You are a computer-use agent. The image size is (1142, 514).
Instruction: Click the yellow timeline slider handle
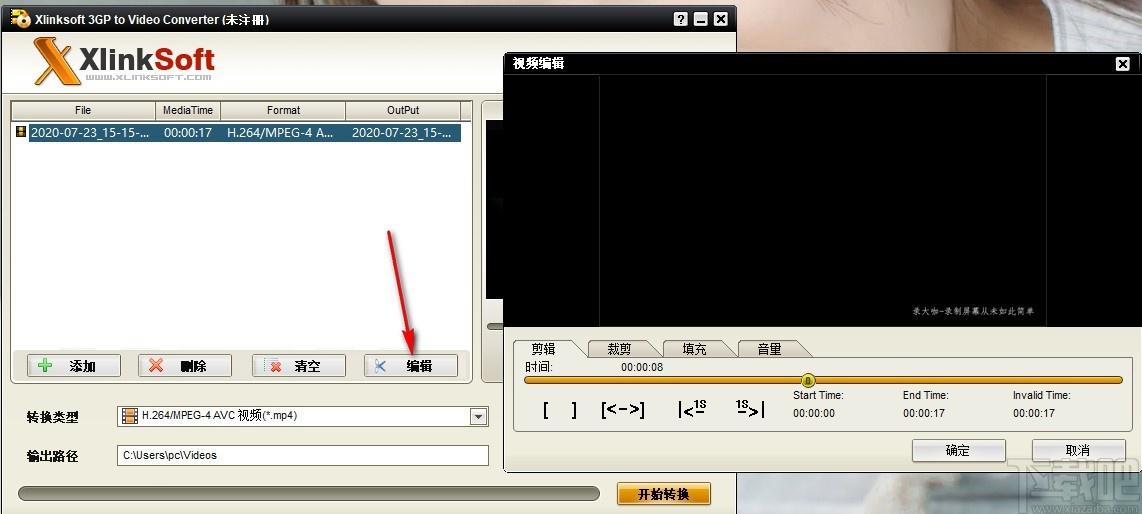pos(808,381)
